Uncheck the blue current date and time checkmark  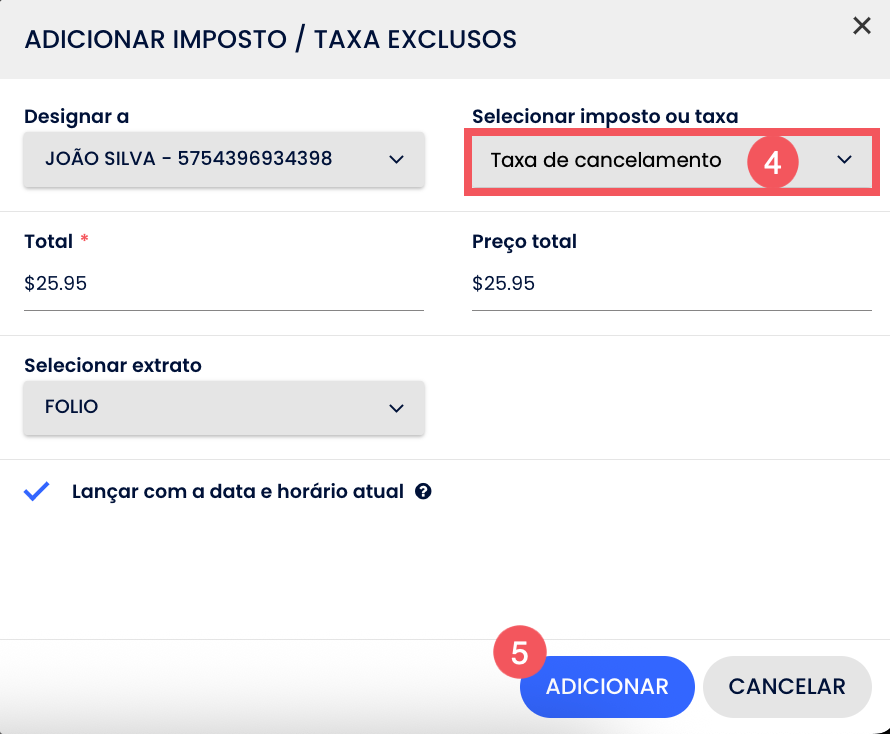coord(37,492)
